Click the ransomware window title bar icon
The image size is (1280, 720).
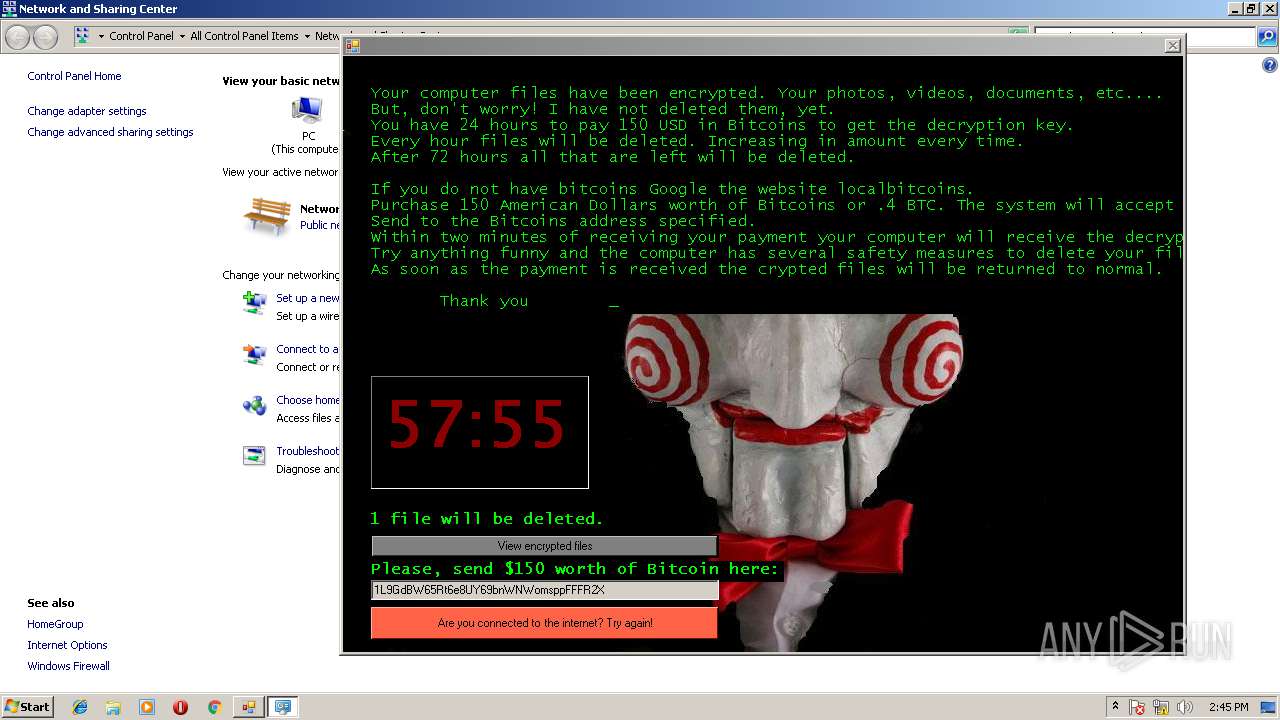353,46
